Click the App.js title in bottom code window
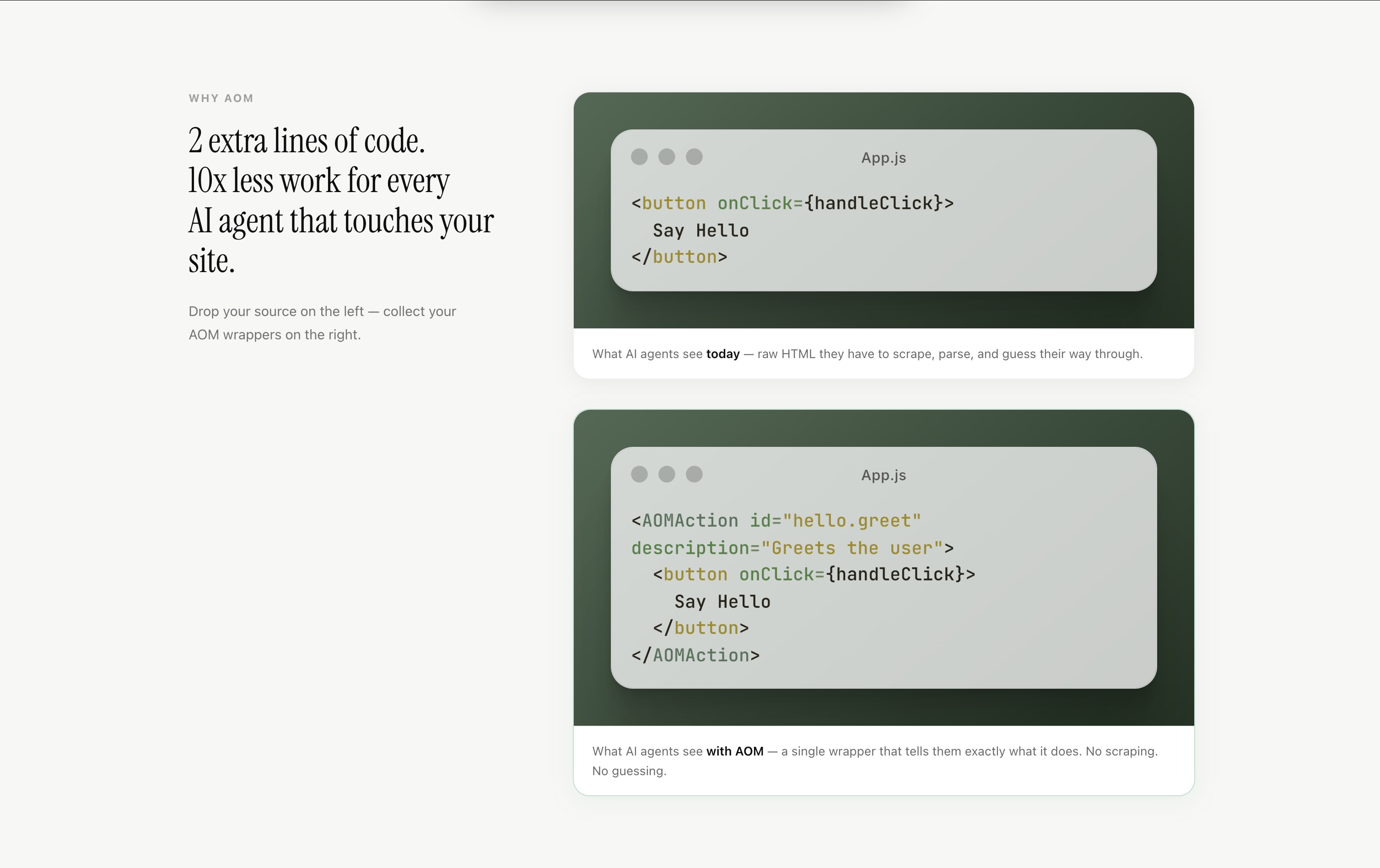Image resolution: width=1380 pixels, height=868 pixels. [883, 476]
